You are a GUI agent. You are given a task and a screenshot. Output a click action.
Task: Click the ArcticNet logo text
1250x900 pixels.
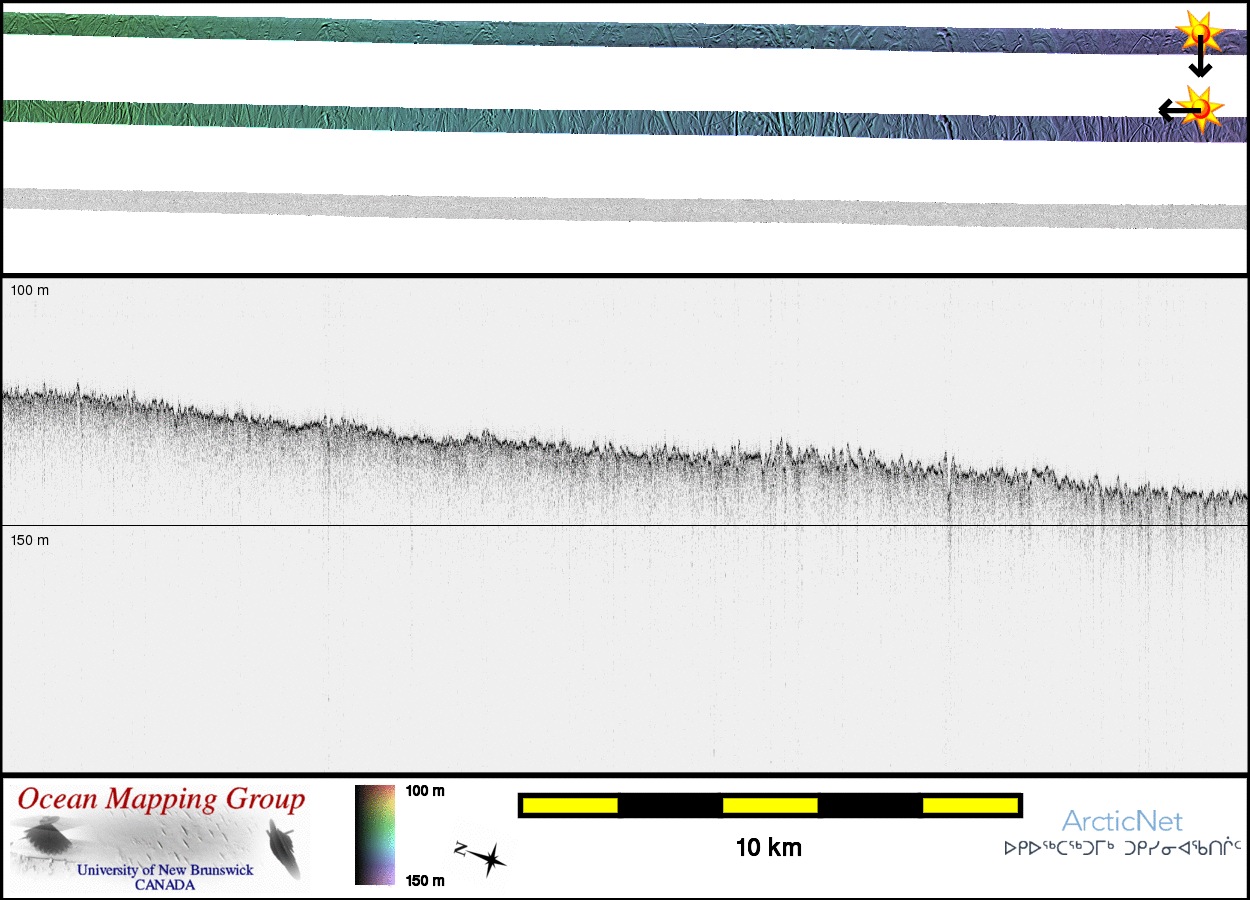[x=1122, y=822]
